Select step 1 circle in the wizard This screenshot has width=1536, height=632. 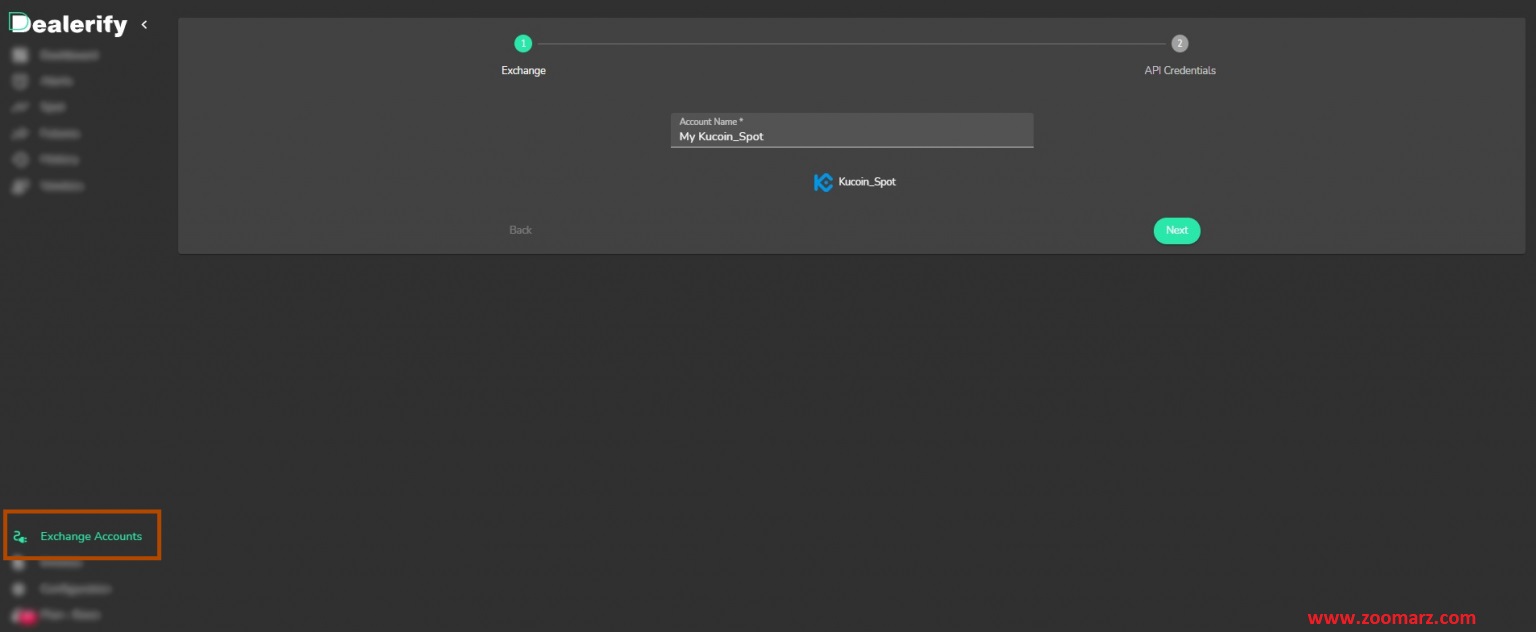(523, 43)
